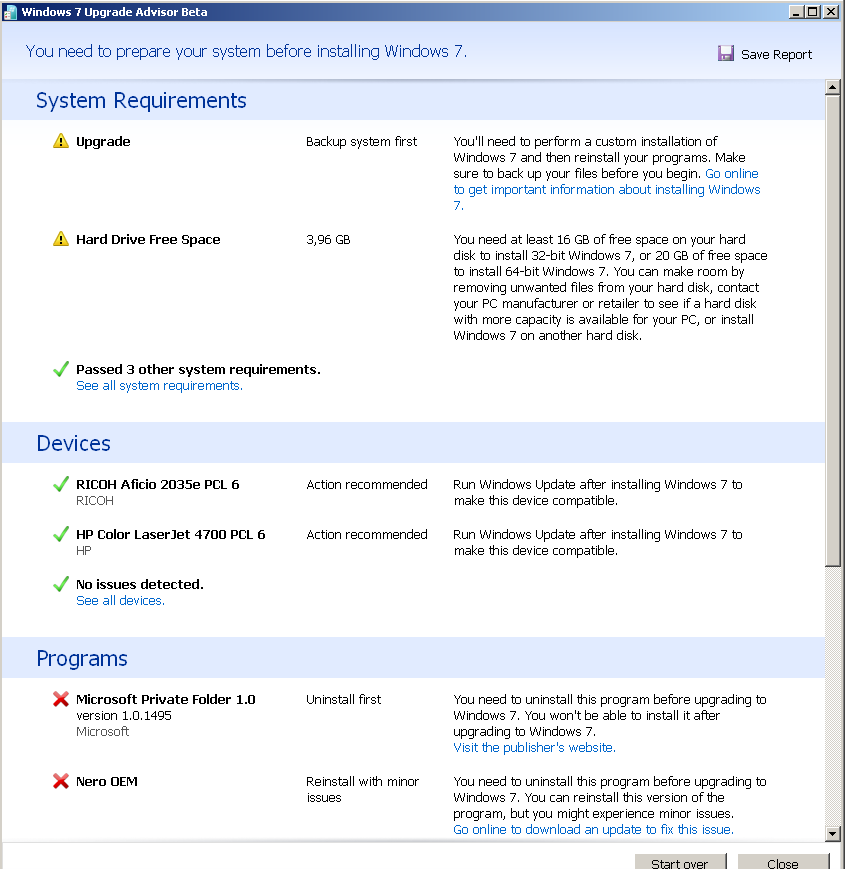Minimize the Upgrade Advisor window
The height and width of the screenshot is (869, 845).
pos(796,12)
